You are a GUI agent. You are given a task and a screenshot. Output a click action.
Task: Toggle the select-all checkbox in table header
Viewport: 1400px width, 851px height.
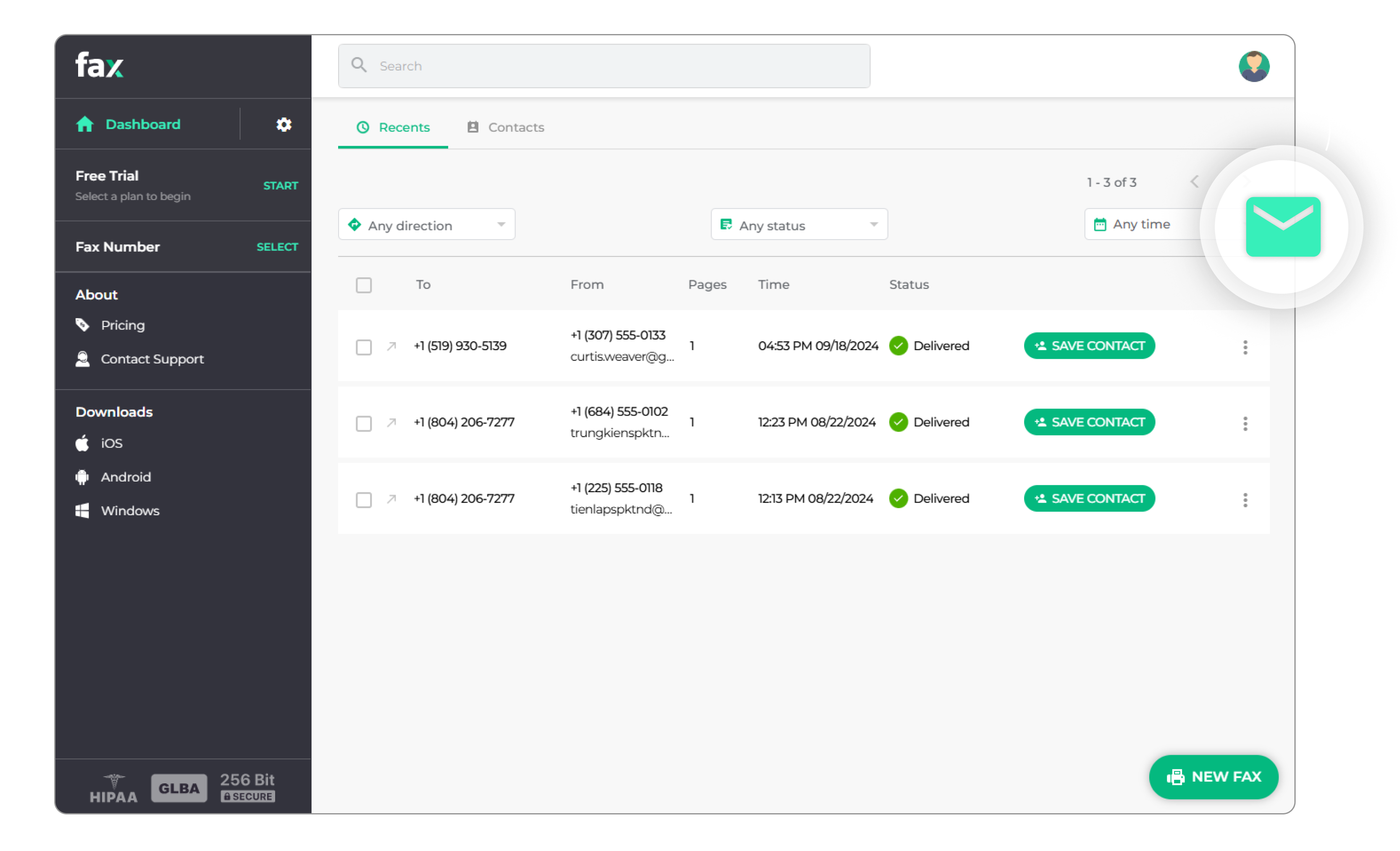pos(364,285)
